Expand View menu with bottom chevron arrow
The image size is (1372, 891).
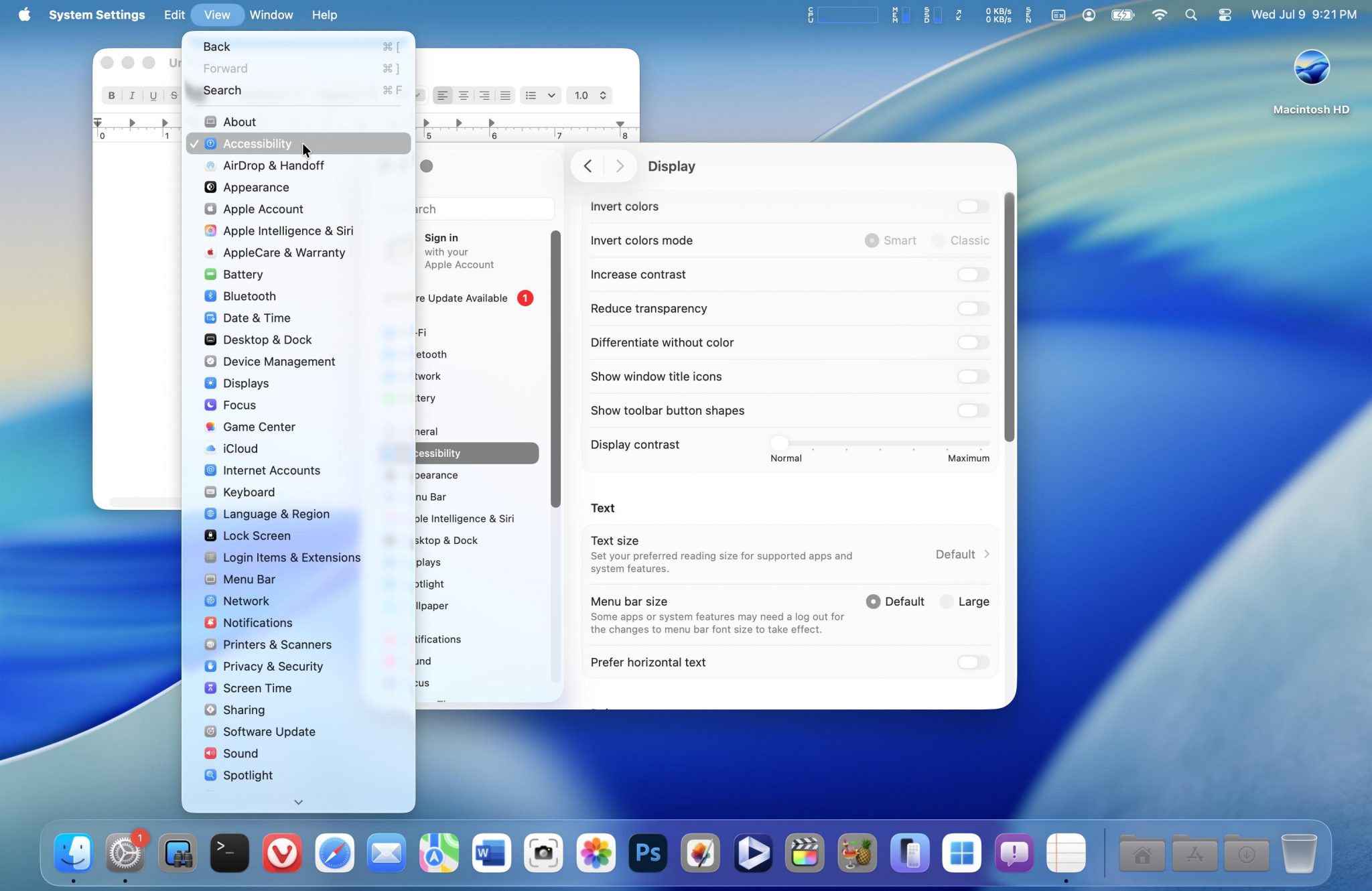tap(298, 802)
